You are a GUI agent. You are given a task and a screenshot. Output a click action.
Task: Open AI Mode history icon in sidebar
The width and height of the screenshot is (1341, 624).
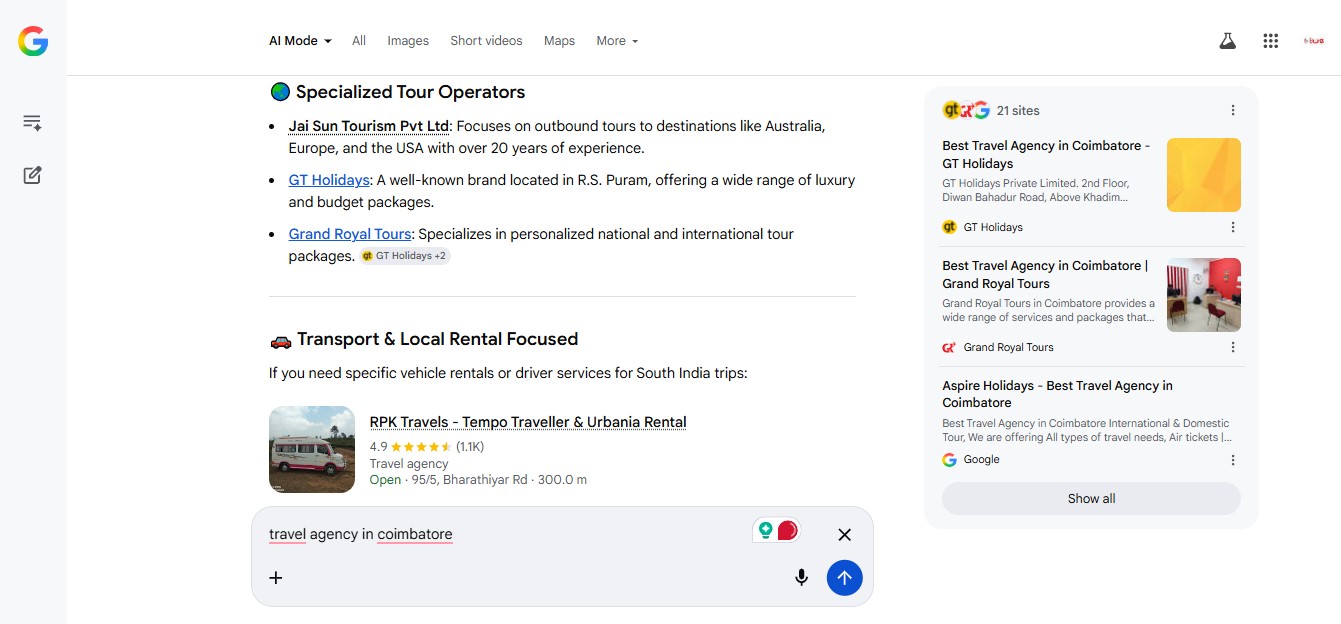[32, 123]
